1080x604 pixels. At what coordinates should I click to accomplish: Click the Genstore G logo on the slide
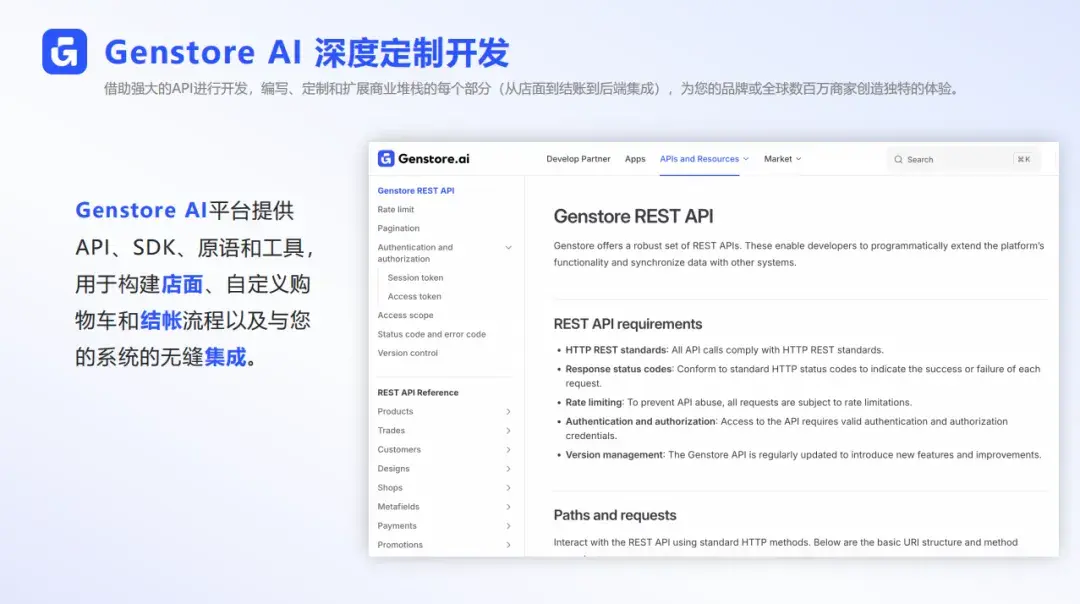pos(64,52)
